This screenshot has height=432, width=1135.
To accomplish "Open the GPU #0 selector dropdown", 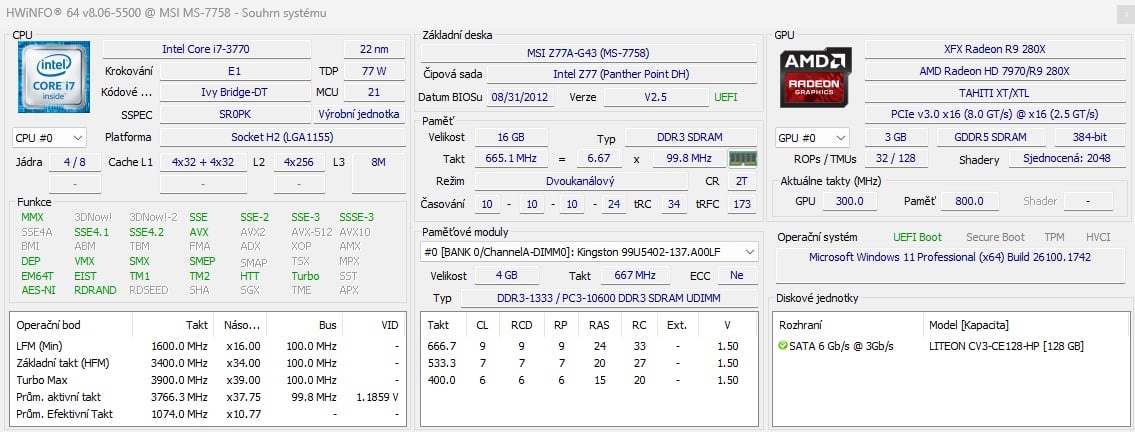I will (812, 137).
